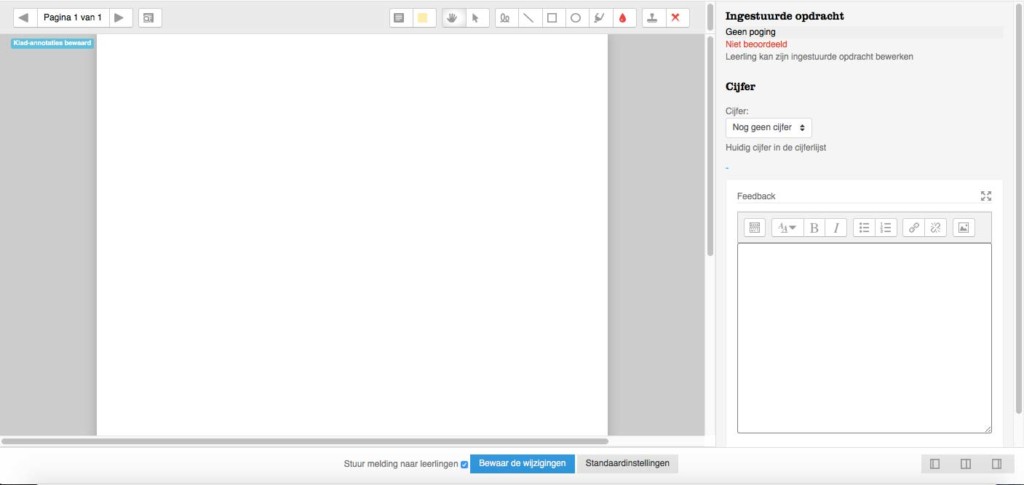Insert a link in feedback
This screenshot has width=1024, height=485.
[x=914, y=228]
